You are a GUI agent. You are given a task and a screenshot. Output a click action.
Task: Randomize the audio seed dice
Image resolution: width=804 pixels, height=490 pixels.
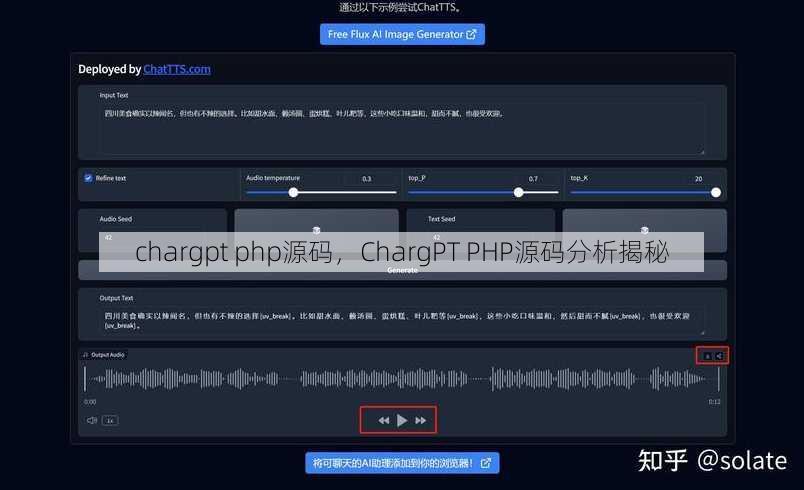point(316,230)
